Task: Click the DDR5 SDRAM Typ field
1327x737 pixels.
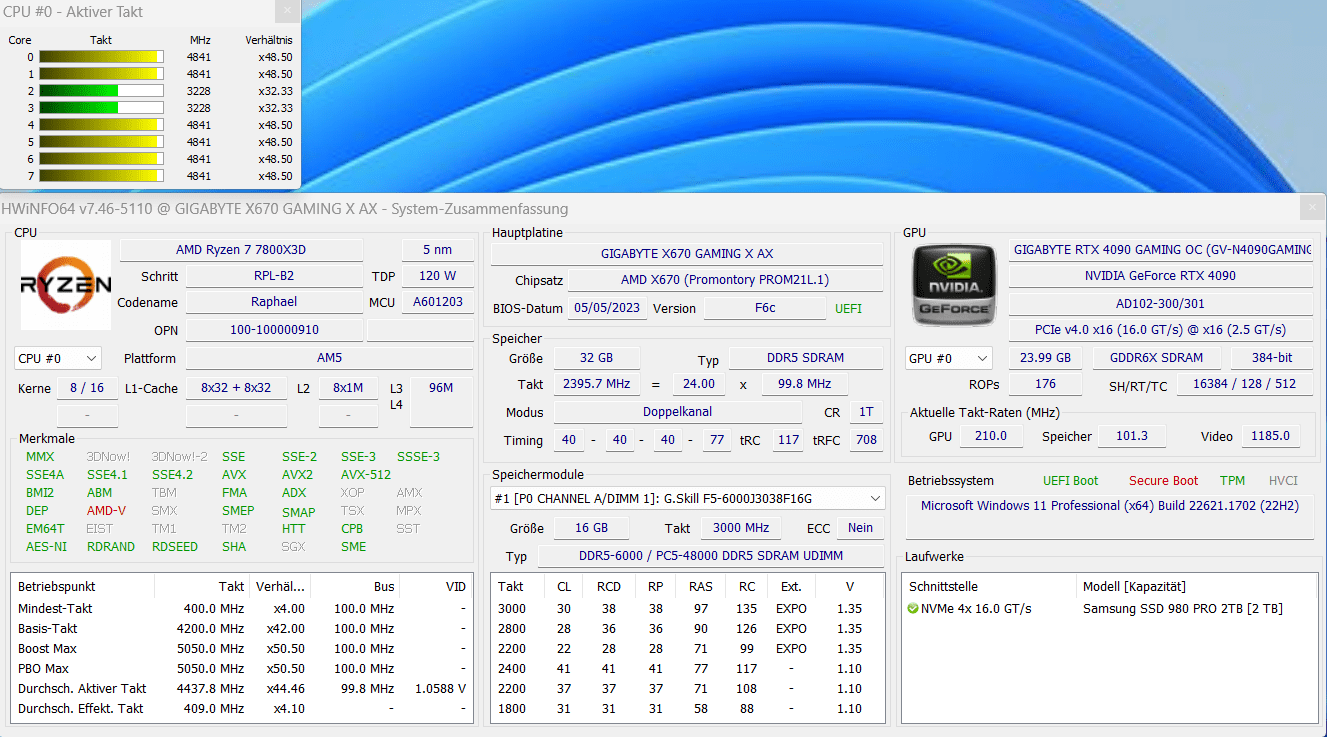Action: click(806, 358)
